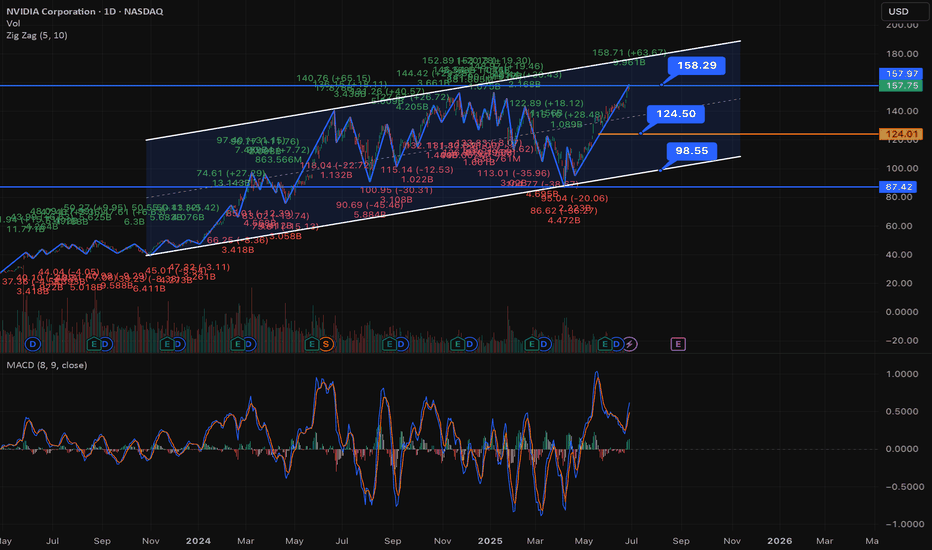Viewport: 932px width, 550px height.
Task: Click the green 157.75 price label
Action: point(901,86)
